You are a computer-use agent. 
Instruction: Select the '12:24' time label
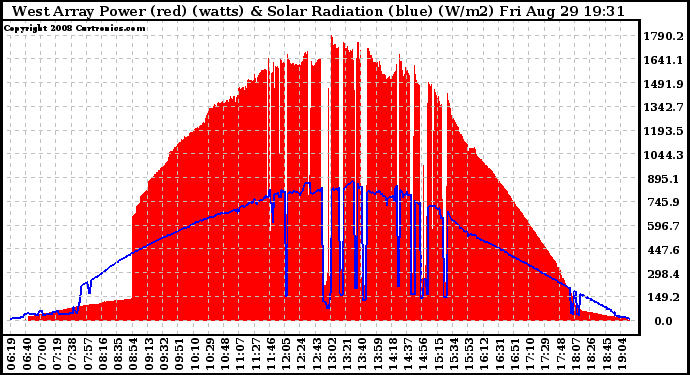point(301,354)
